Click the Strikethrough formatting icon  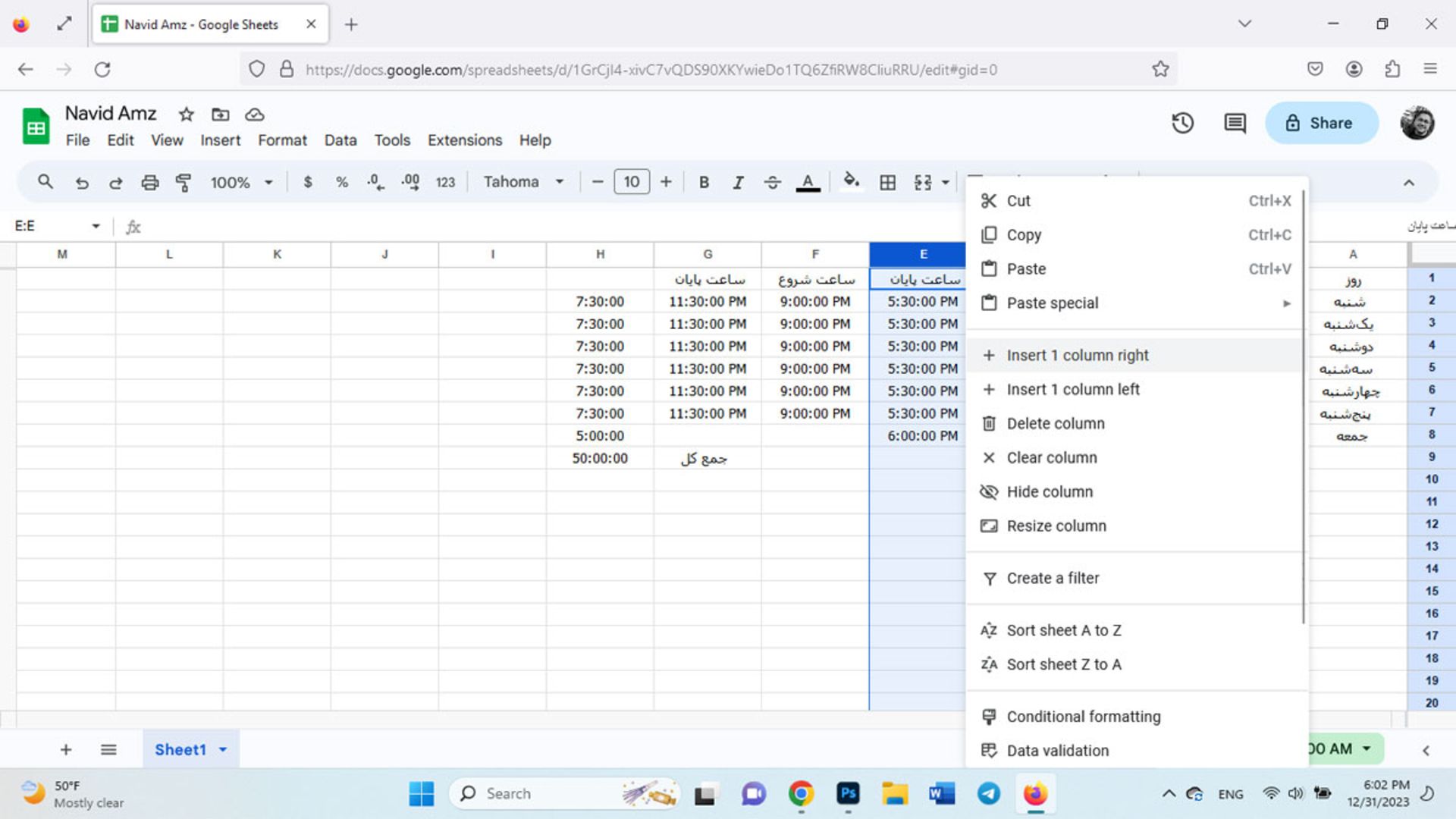(772, 182)
